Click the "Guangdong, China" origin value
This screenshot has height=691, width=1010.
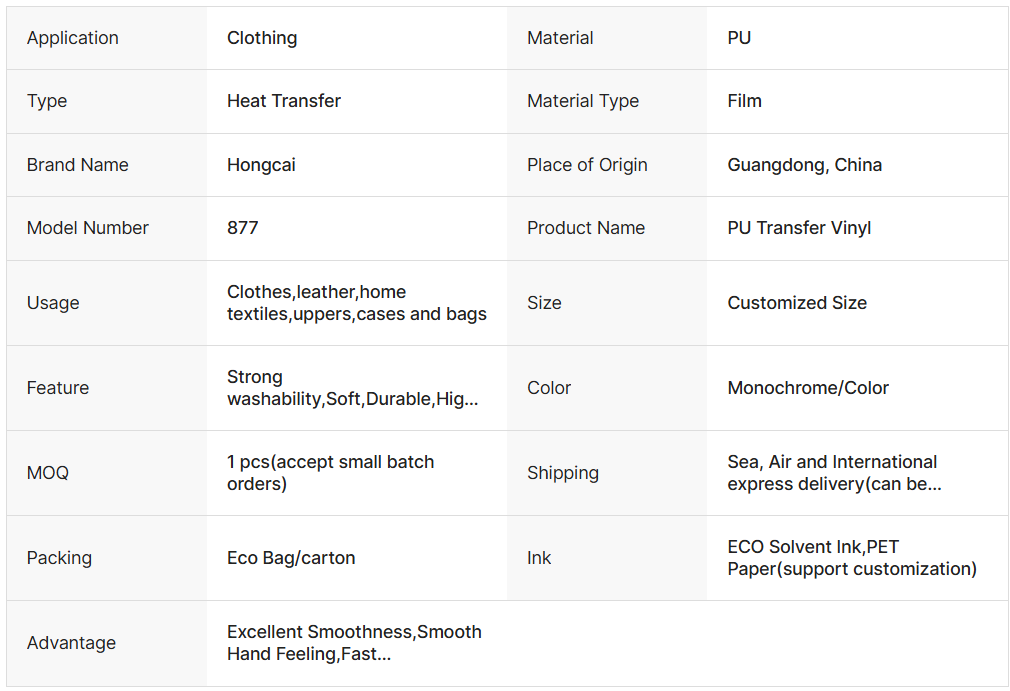coord(804,165)
